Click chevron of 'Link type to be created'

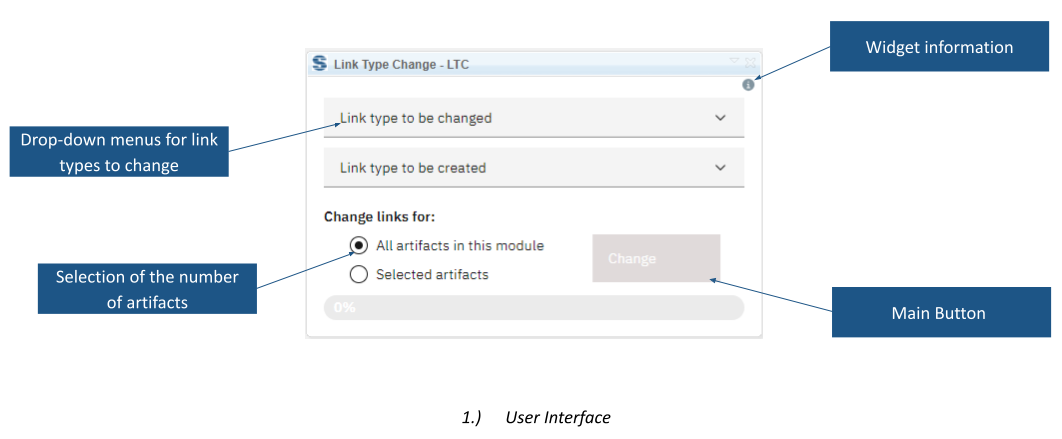pos(720,167)
